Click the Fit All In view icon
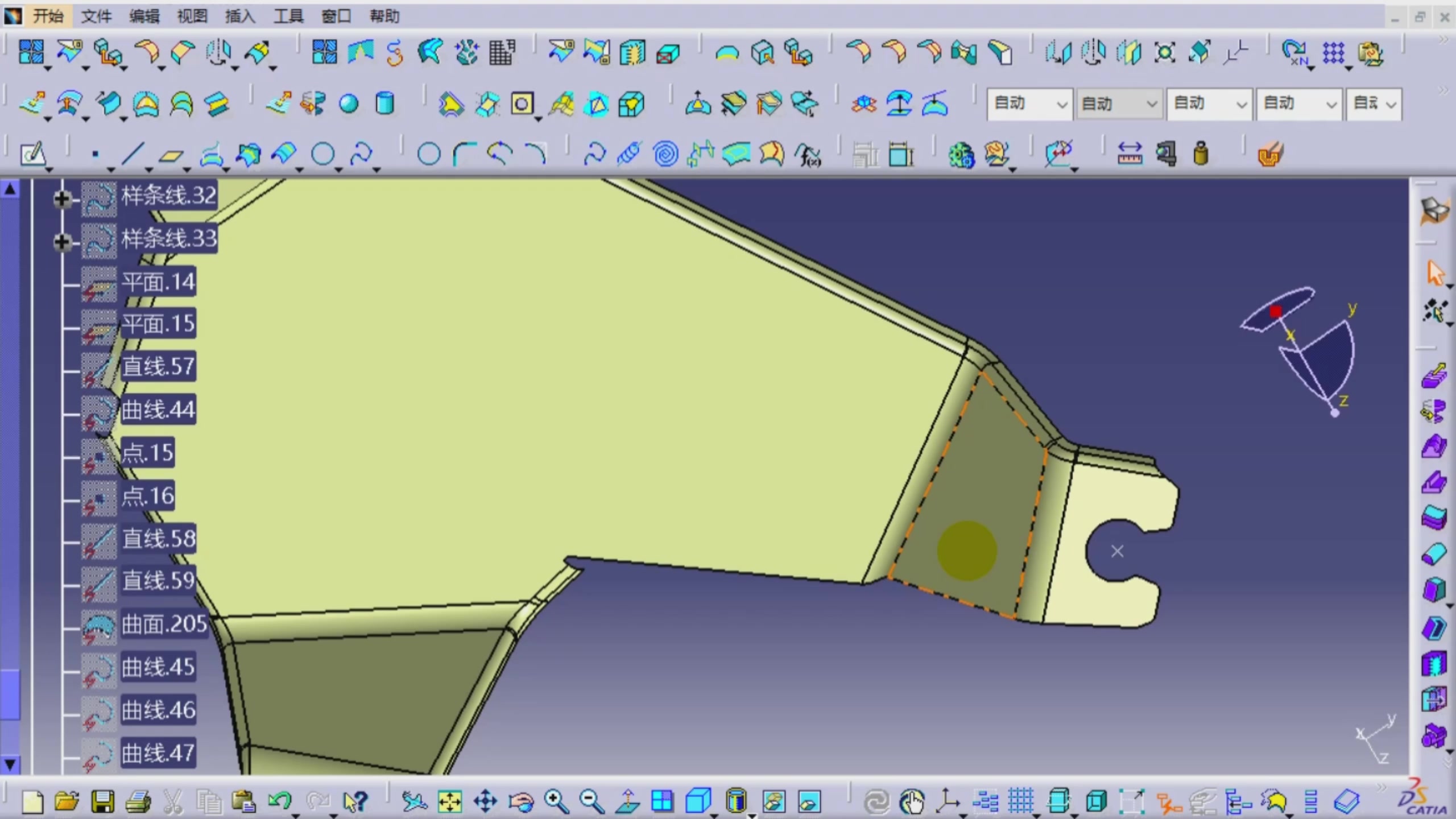 coord(449,802)
